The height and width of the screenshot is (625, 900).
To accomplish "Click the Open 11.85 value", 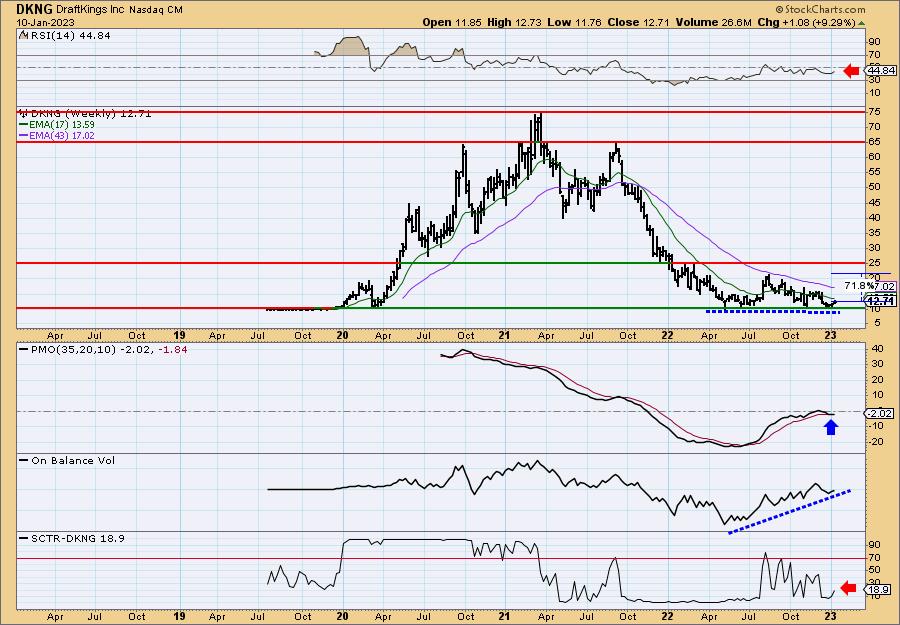I will tap(453, 22).
